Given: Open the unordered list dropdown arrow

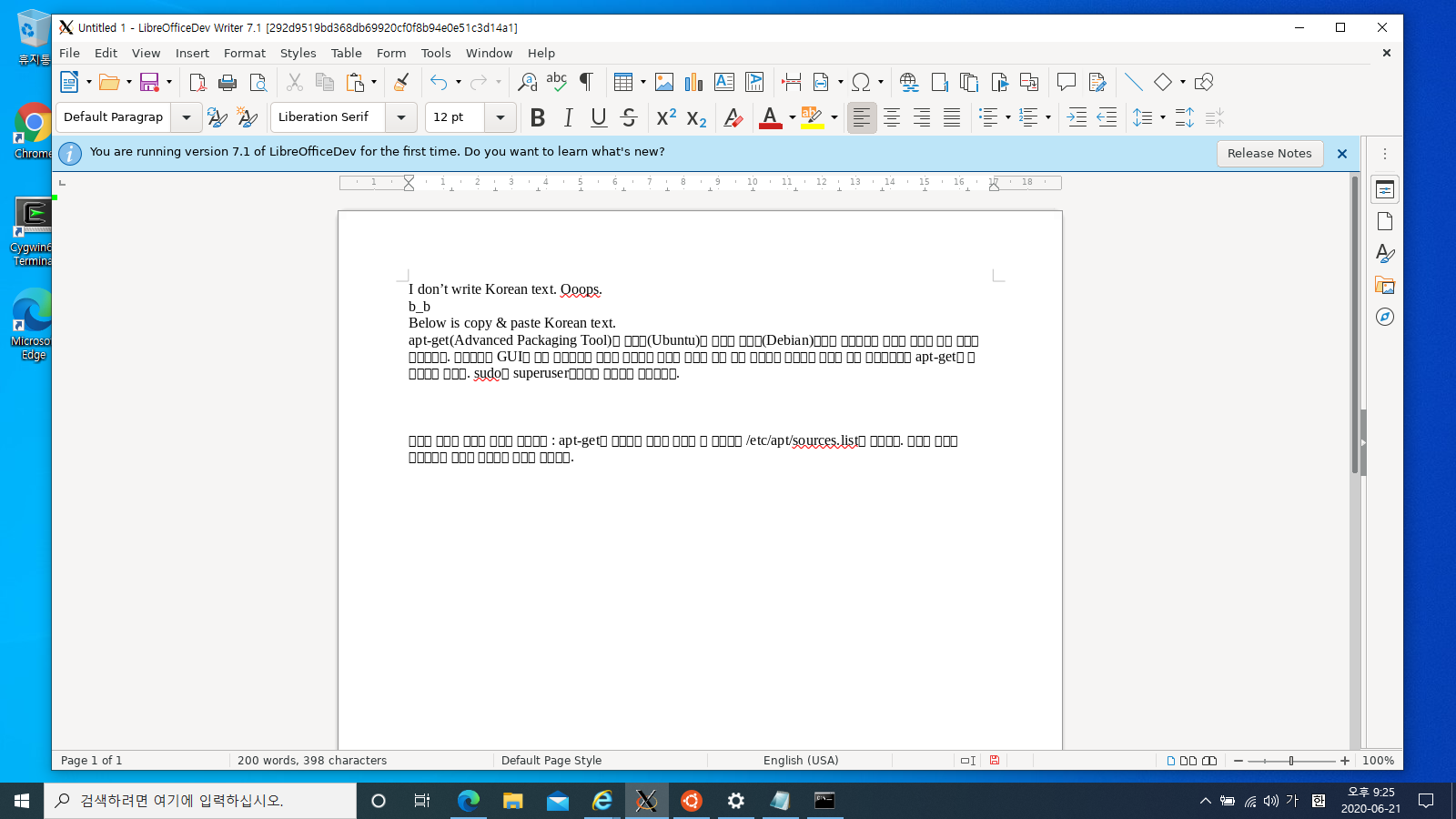Looking at the screenshot, I should point(1008,117).
